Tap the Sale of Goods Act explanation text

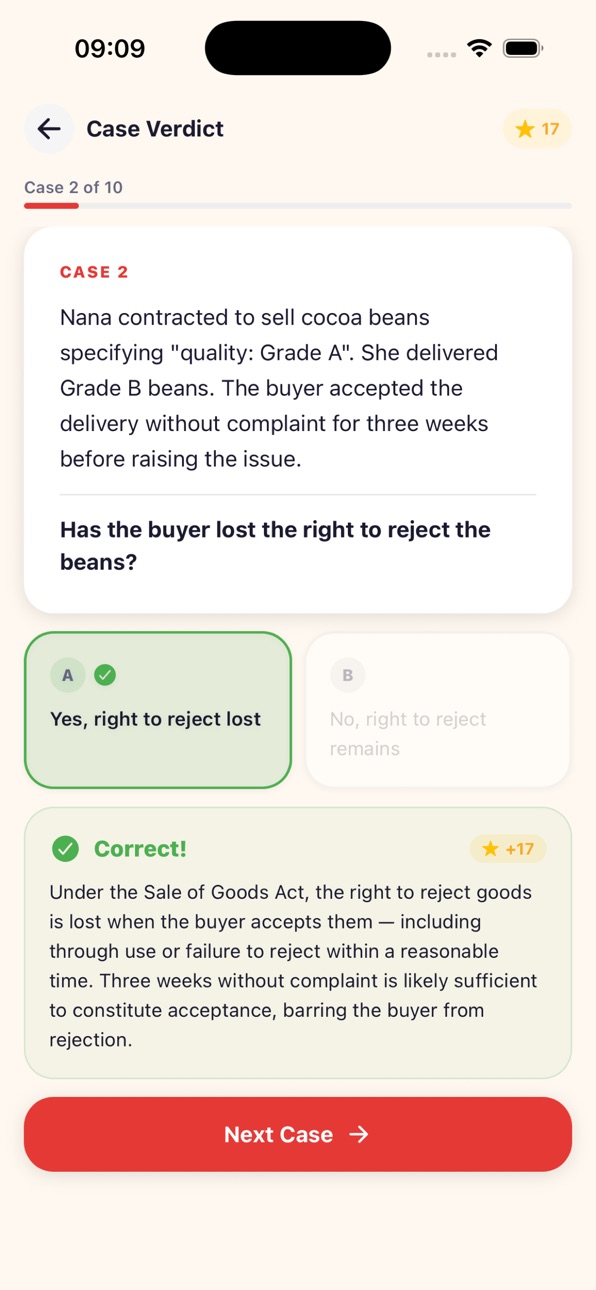pos(293,966)
